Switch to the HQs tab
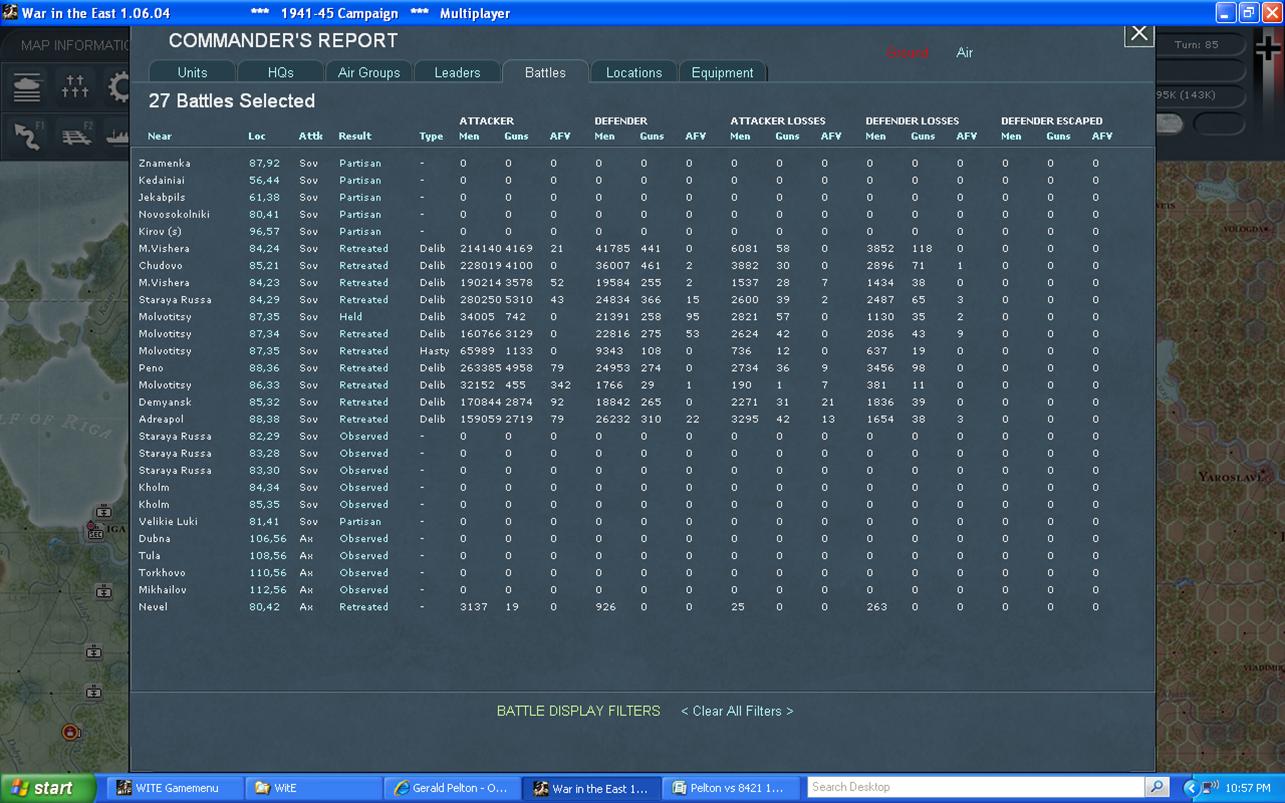This screenshot has width=1285, height=803. point(280,72)
